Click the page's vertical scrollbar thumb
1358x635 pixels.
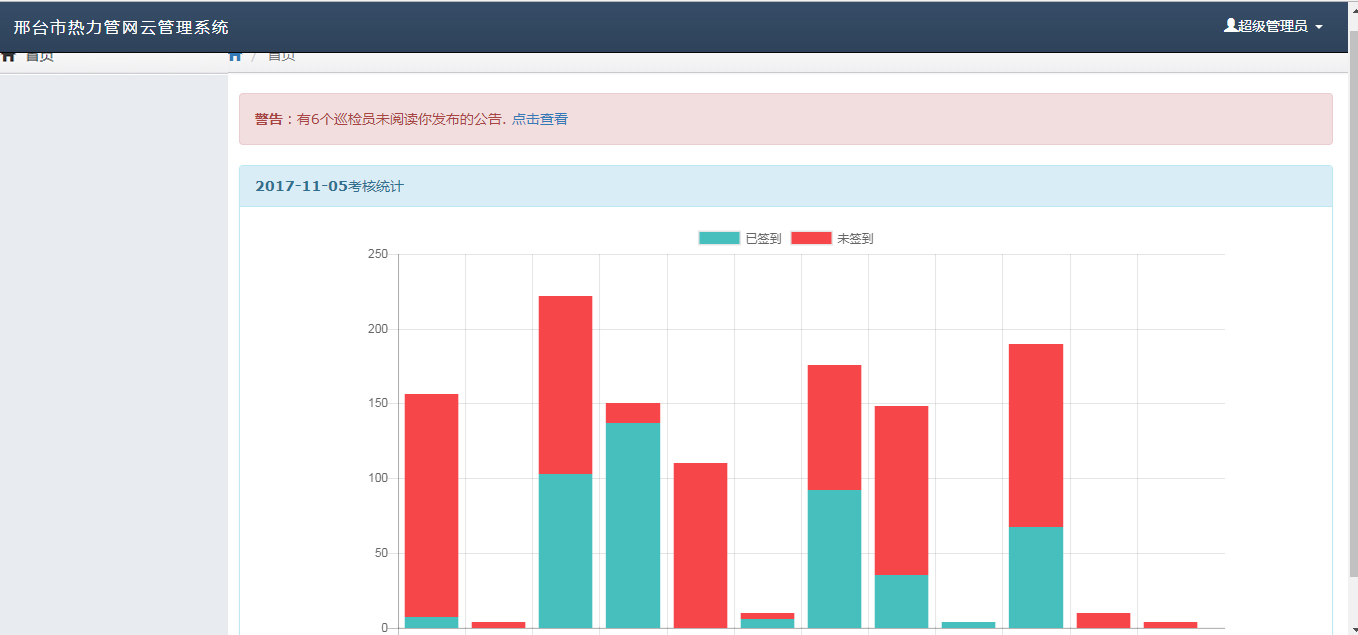[x=1353, y=300]
